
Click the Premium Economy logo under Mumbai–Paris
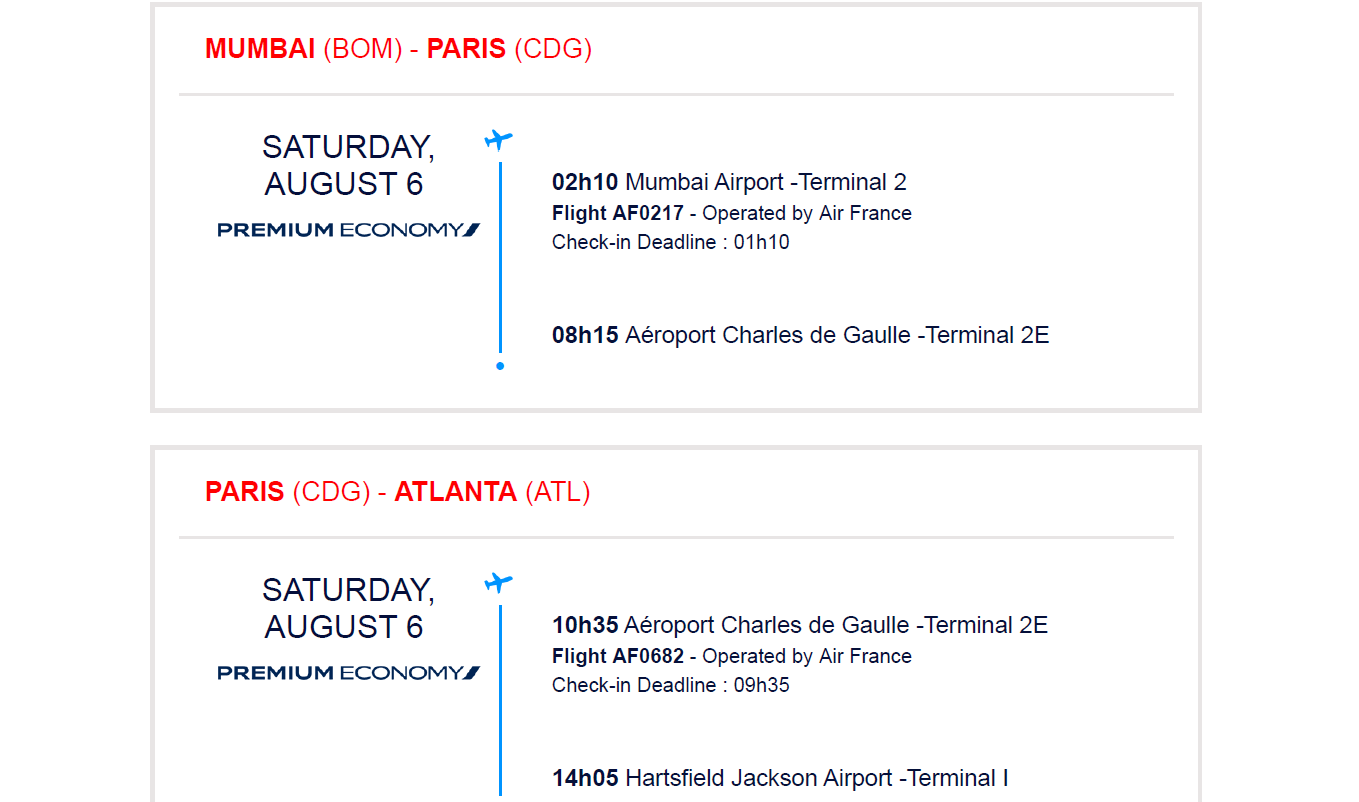tap(348, 230)
